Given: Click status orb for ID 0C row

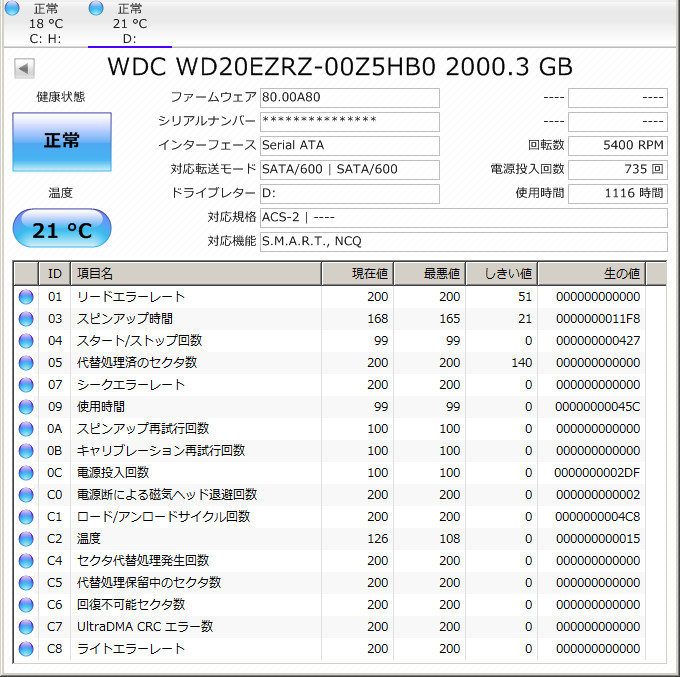Looking at the screenshot, I should click(26, 473).
